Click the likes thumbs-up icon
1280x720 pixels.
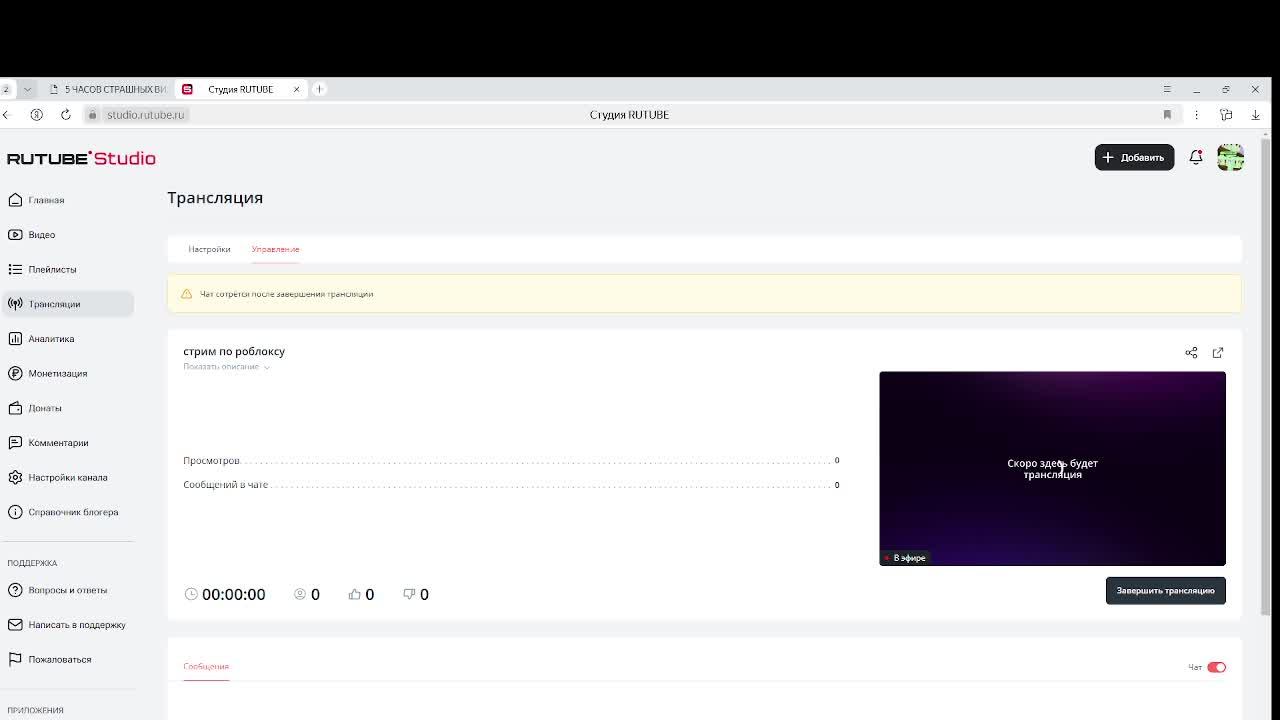coord(354,594)
